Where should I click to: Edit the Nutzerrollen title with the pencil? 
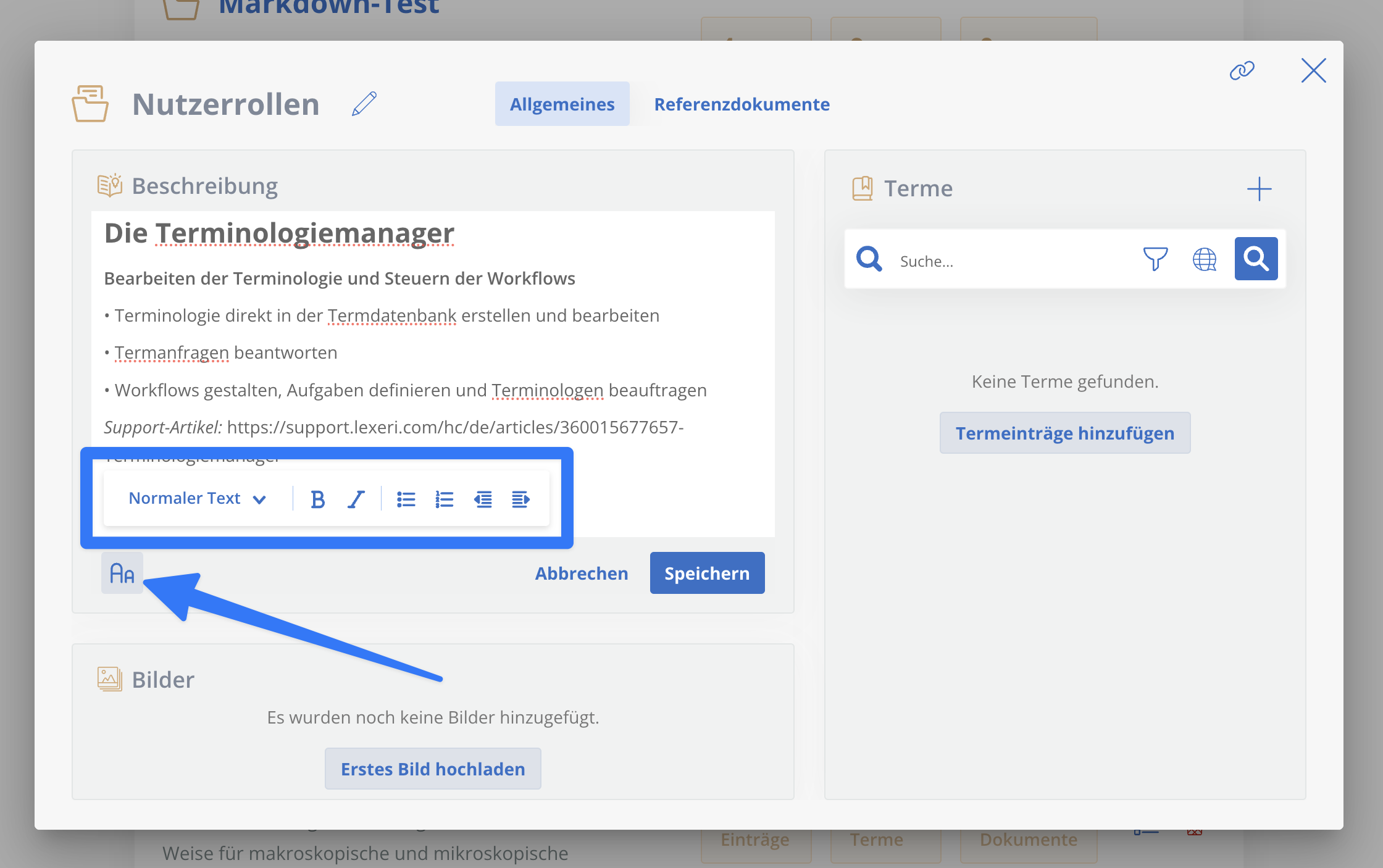point(364,104)
